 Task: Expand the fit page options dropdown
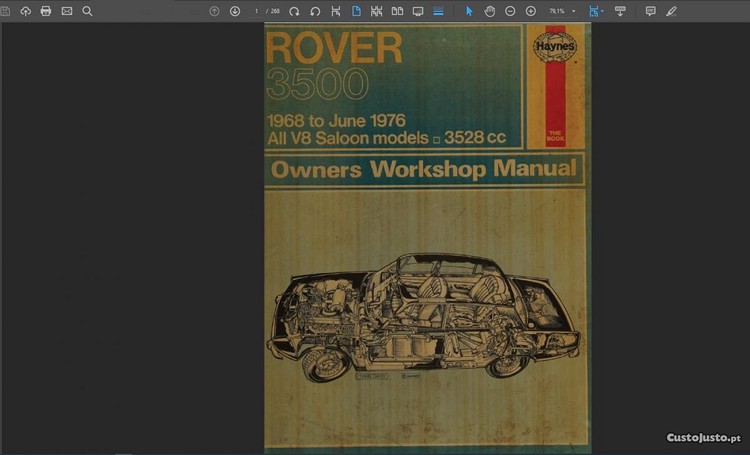(x=602, y=11)
